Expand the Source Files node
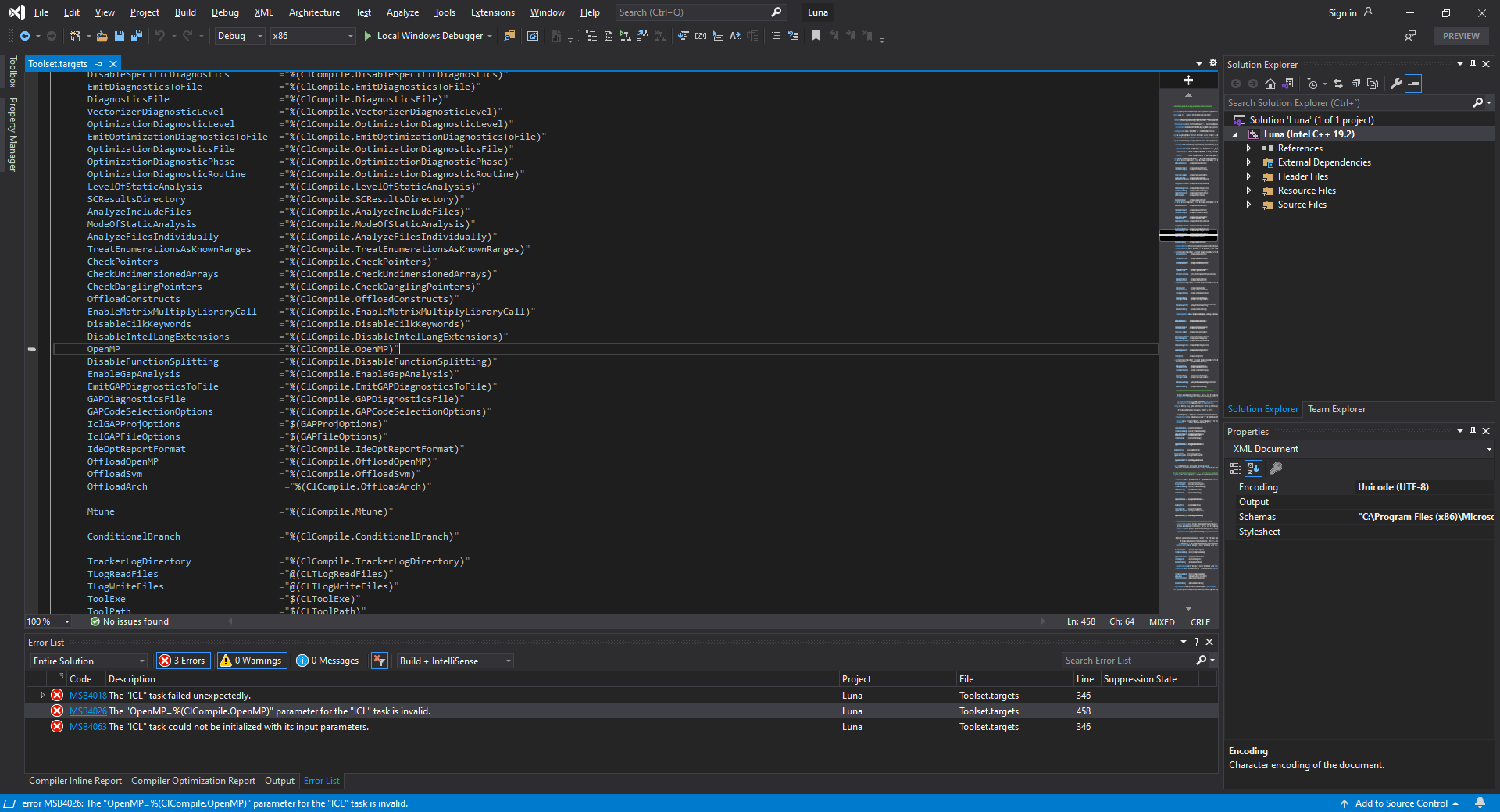1500x812 pixels. [1248, 205]
